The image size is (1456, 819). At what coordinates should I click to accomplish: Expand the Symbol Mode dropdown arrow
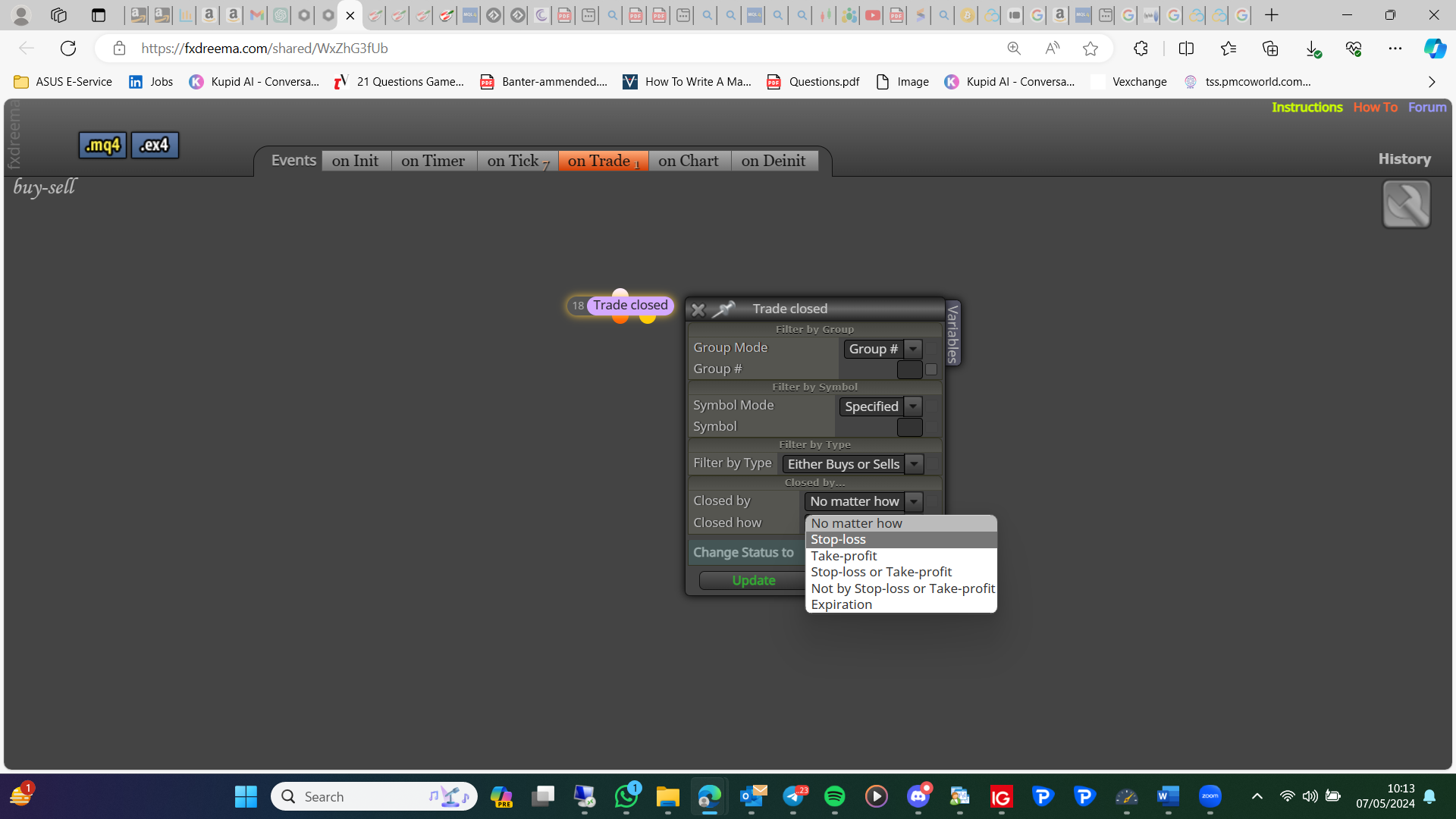(x=913, y=406)
